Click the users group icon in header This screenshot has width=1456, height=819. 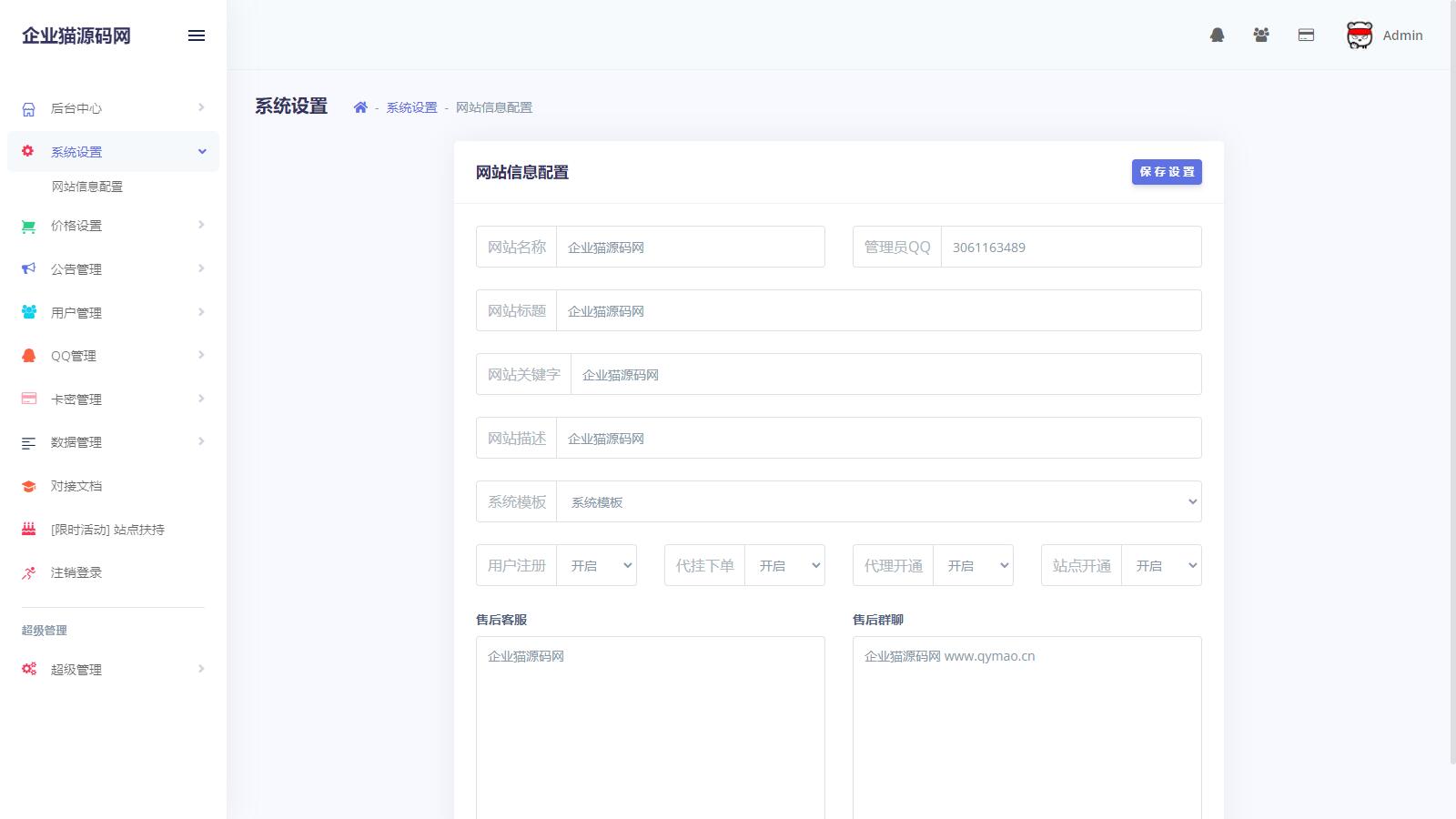click(x=1260, y=35)
